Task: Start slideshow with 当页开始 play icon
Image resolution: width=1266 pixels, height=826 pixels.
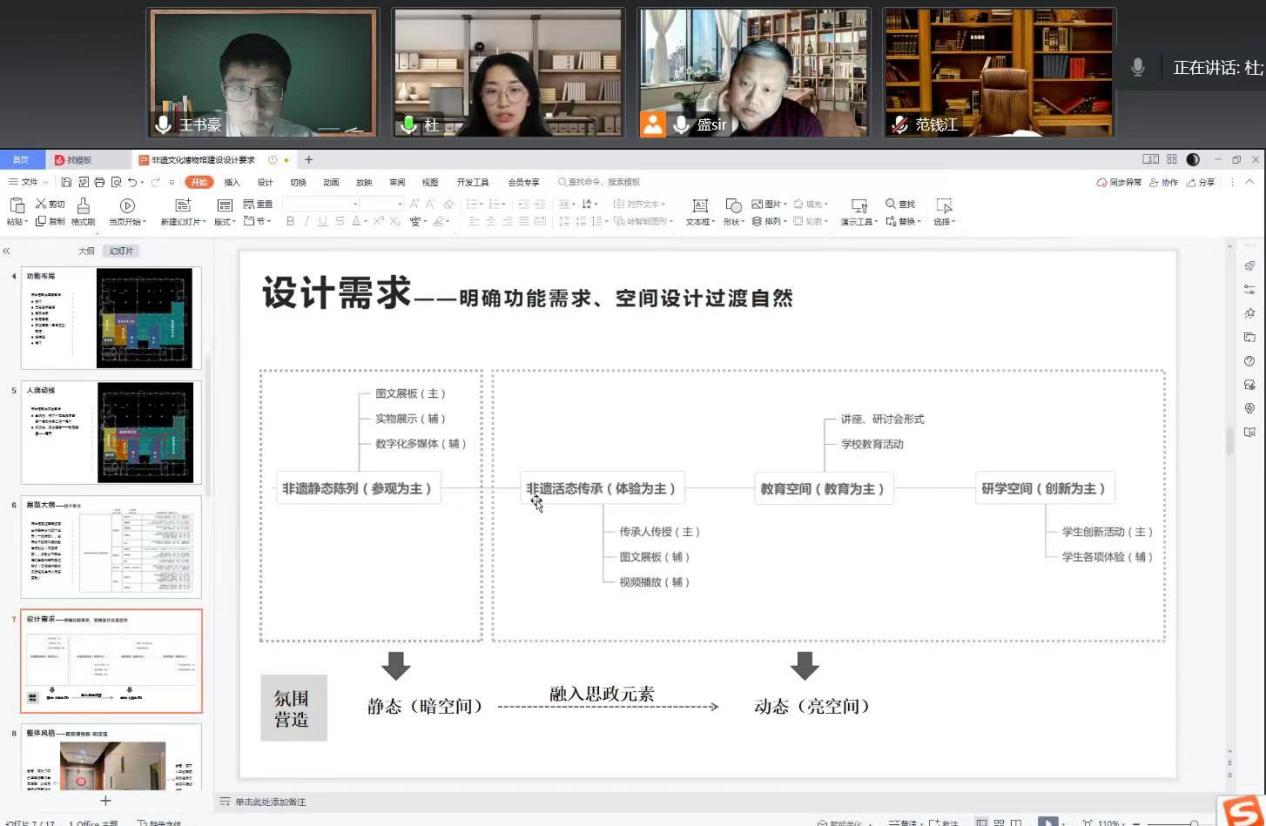Action: click(x=126, y=204)
